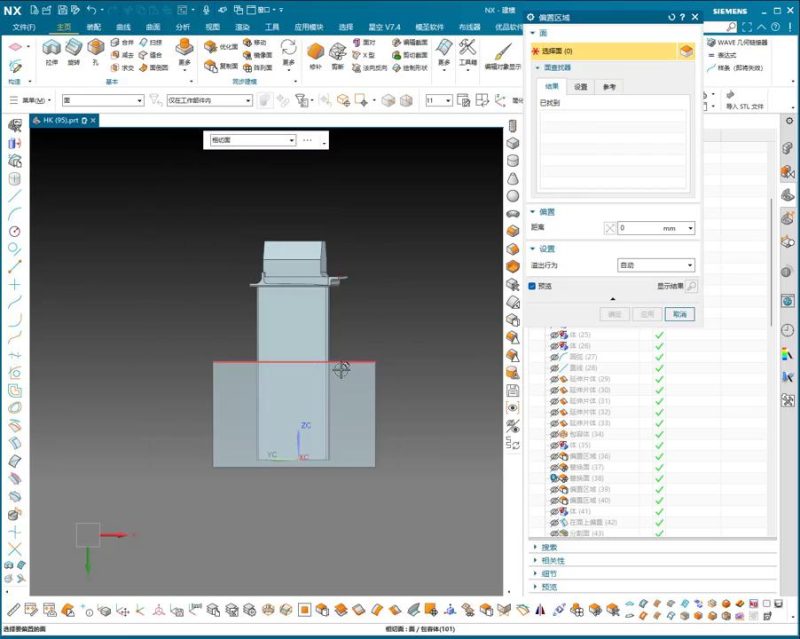Open the 溢出行为 dropdown set to 自动
800x639 pixels.
655,266
